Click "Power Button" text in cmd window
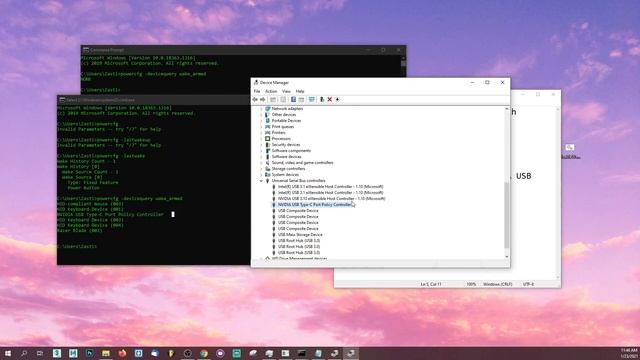Viewport: 640px width, 360px height. pyautogui.click(x=83, y=188)
